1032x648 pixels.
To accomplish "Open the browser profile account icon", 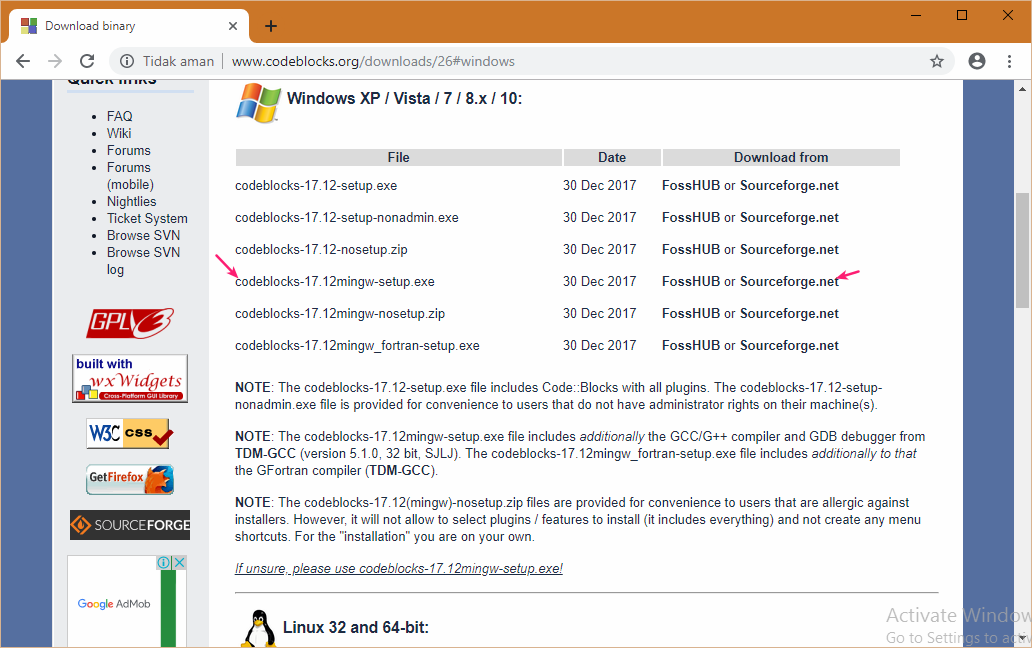I will (x=976, y=61).
